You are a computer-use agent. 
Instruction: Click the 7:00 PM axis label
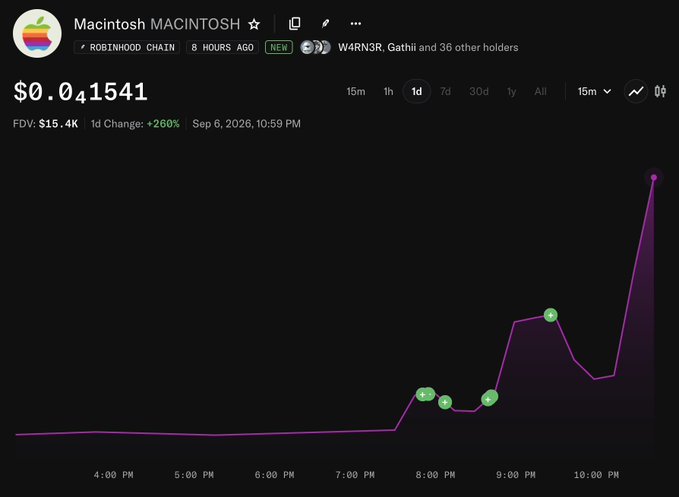355,475
